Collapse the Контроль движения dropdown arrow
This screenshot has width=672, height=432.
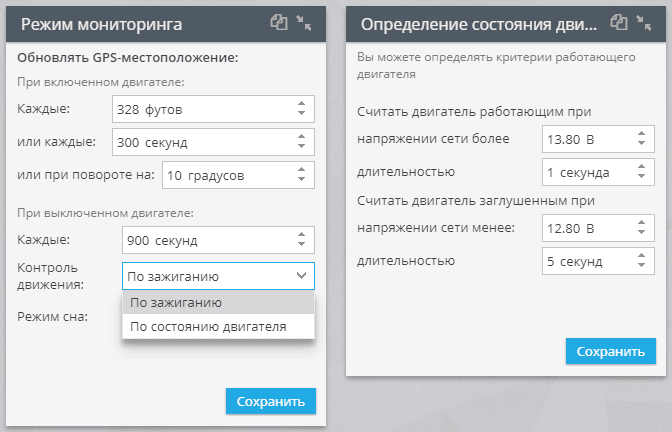coord(302,276)
